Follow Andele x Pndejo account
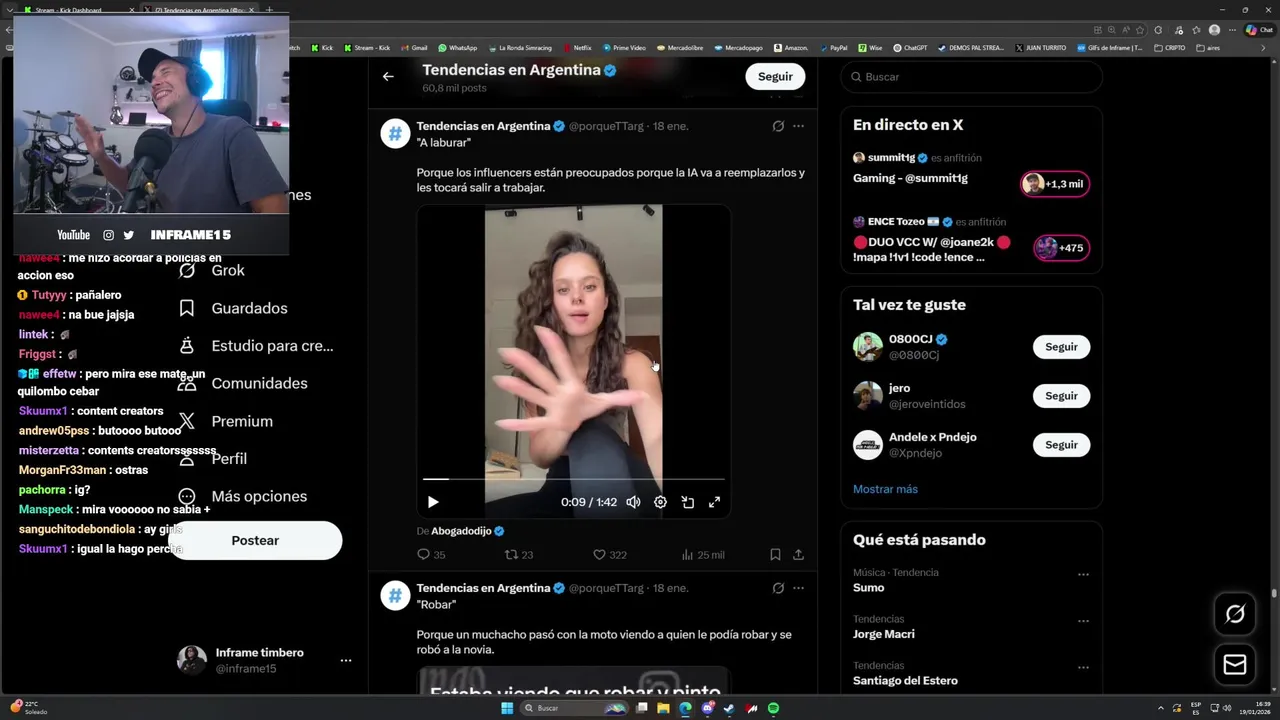Image resolution: width=1280 pixels, height=720 pixels. [1061, 445]
